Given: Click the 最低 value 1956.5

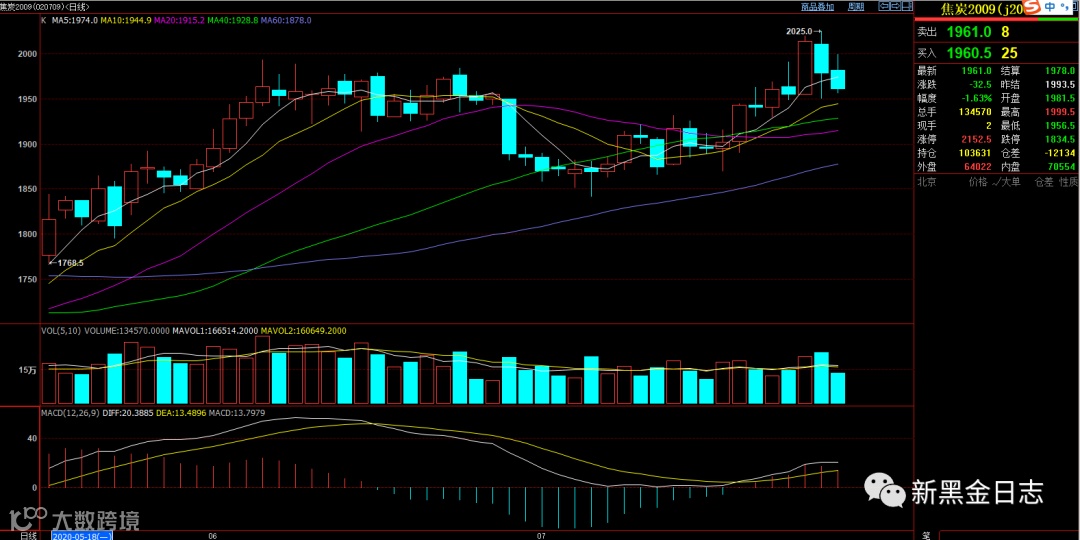Looking at the screenshot, I should [1061, 125].
